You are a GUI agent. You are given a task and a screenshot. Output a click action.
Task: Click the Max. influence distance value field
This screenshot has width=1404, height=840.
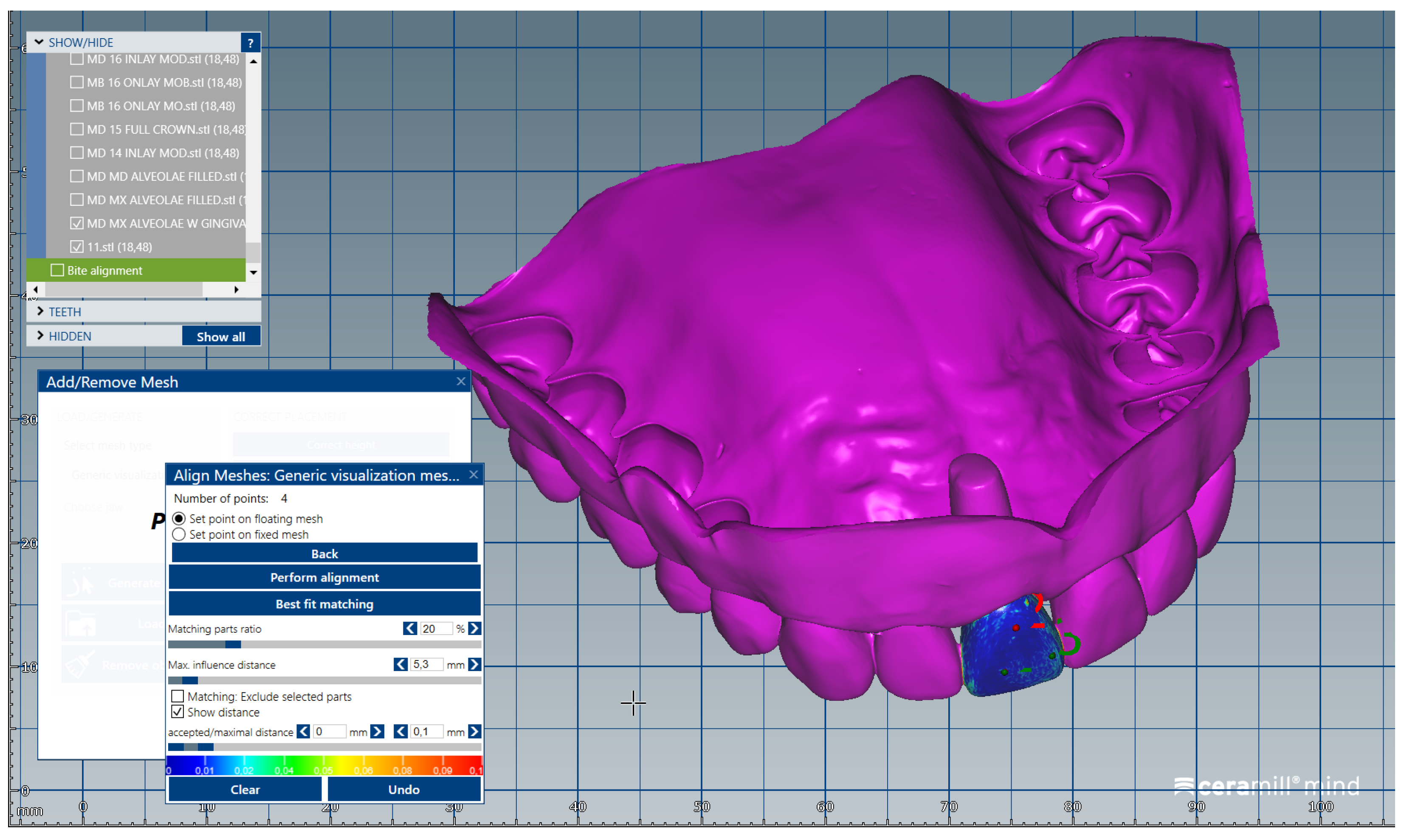pos(426,664)
